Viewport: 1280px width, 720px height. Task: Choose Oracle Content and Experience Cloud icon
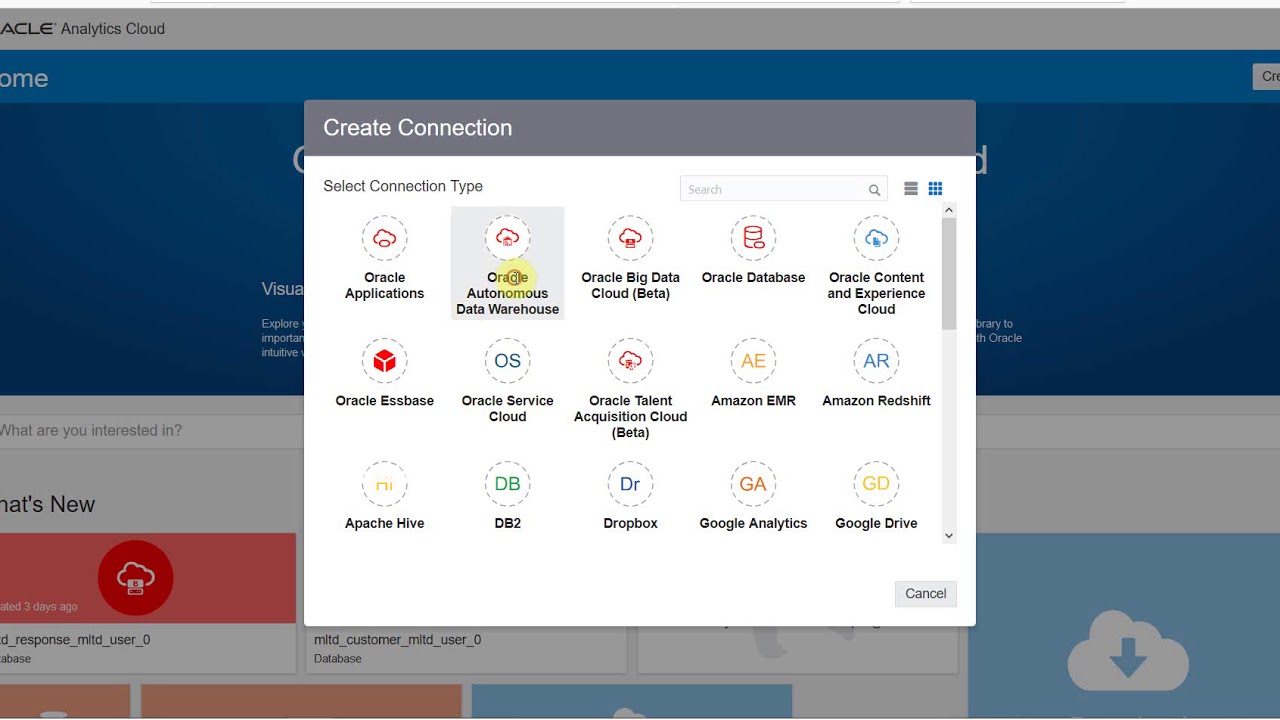pyautogui.click(x=877, y=238)
